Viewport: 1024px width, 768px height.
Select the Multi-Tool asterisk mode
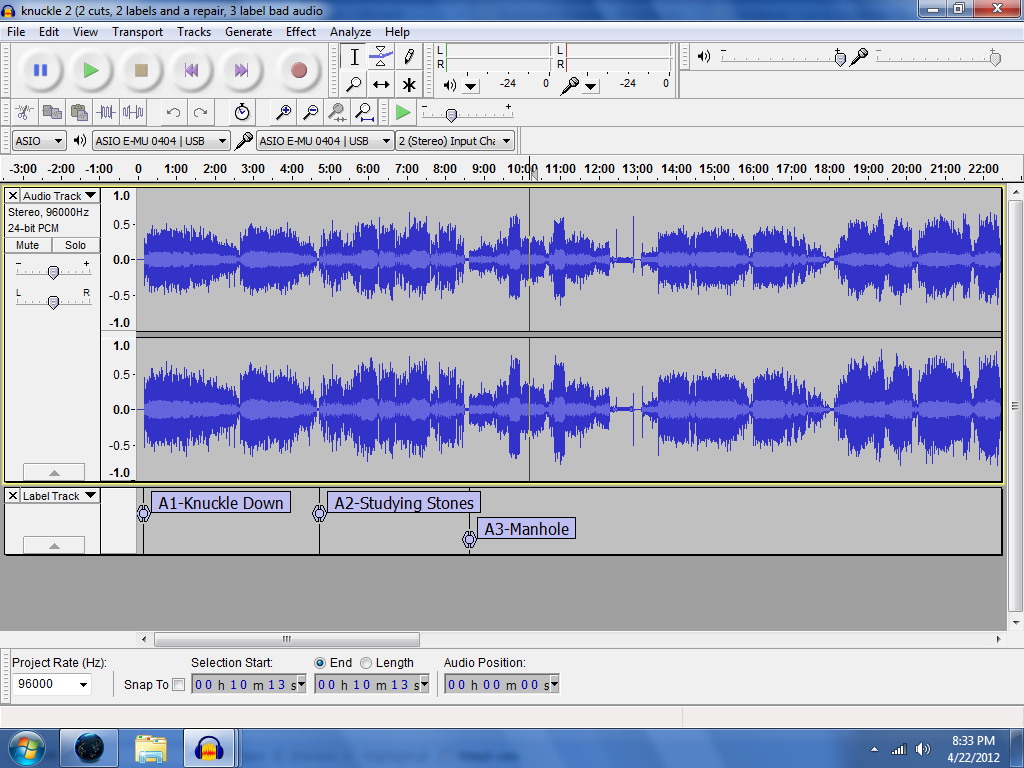coord(409,84)
